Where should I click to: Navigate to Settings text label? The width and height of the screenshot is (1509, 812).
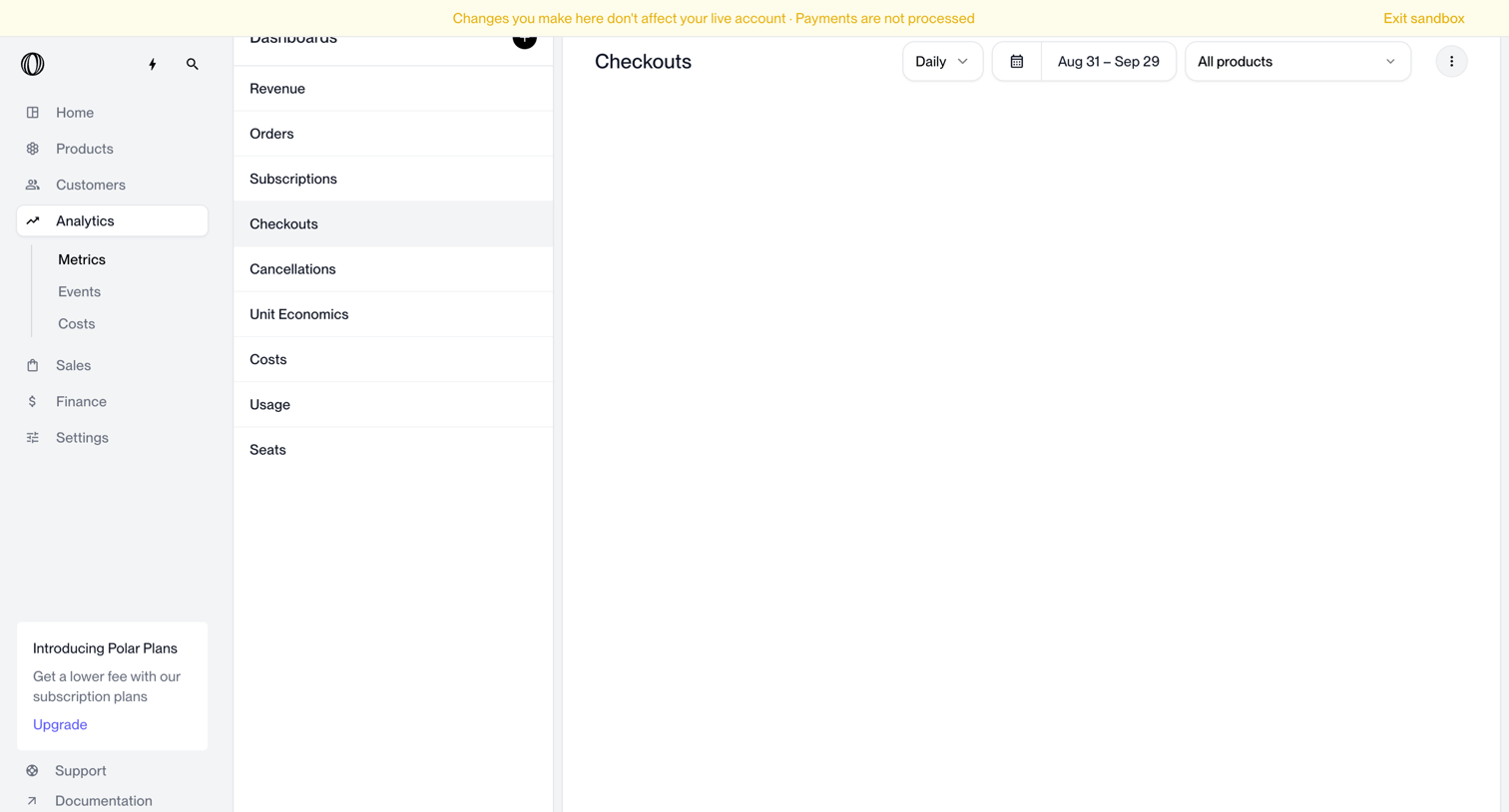tap(82, 437)
